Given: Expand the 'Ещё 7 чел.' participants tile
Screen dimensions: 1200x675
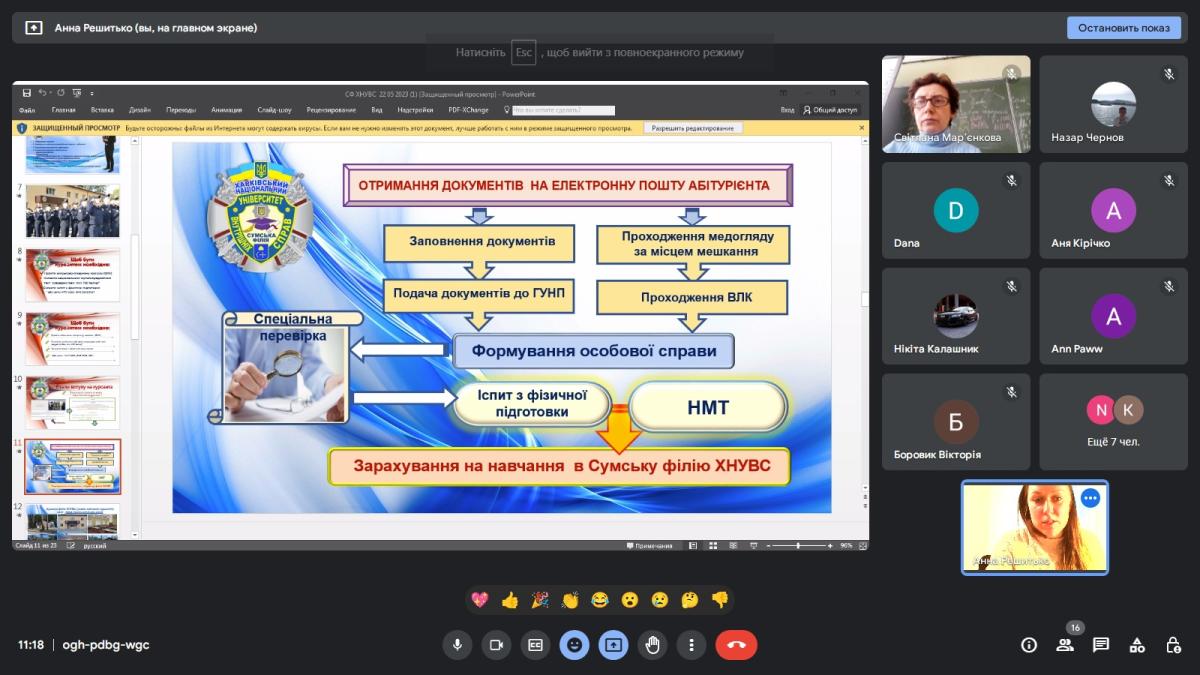Looking at the screenshot, I should [1113, 421].
